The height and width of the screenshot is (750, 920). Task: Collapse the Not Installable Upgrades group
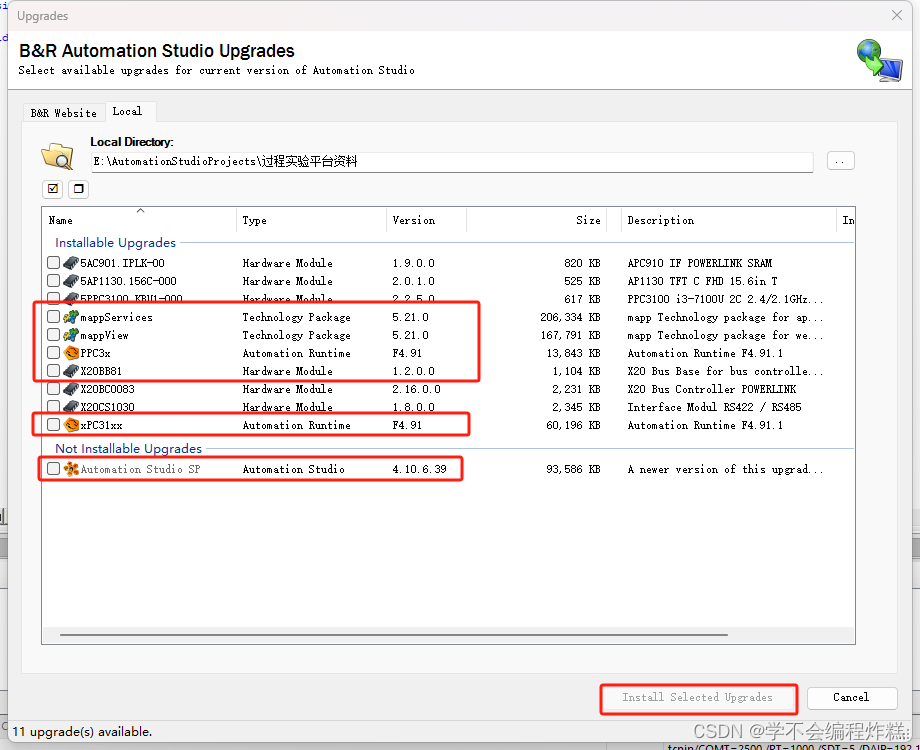tap(128, 448)
